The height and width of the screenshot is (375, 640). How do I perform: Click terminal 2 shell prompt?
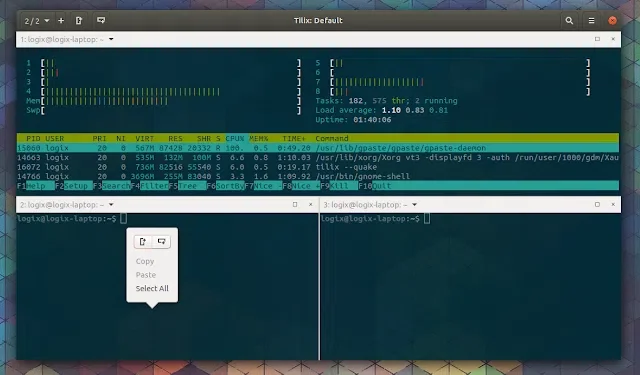[x=67, y=219]
